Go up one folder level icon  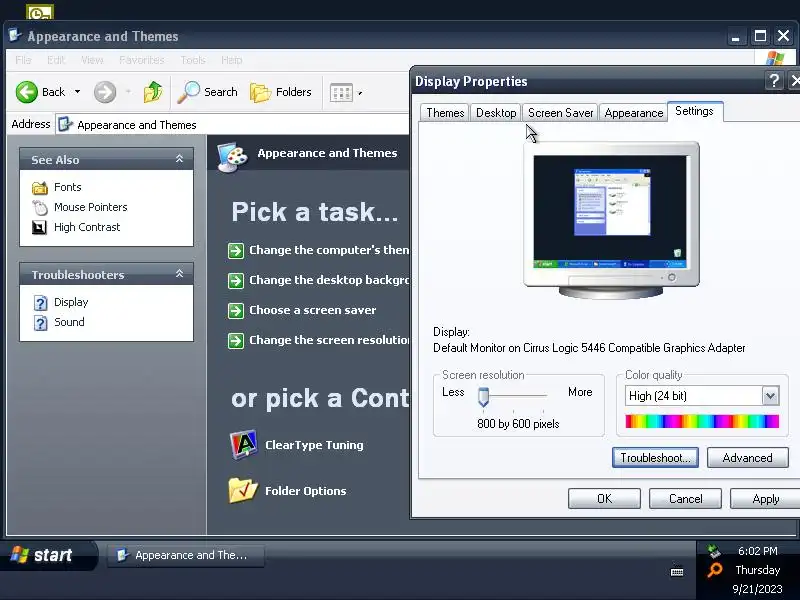click(153, 92)
